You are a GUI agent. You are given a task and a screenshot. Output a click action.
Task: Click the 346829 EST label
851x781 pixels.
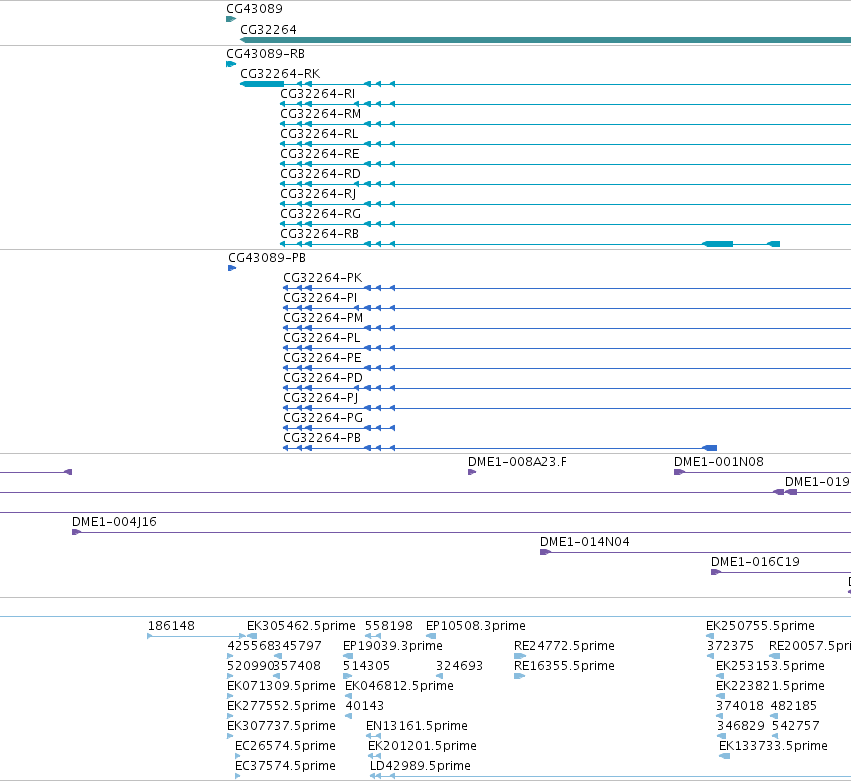741,727
